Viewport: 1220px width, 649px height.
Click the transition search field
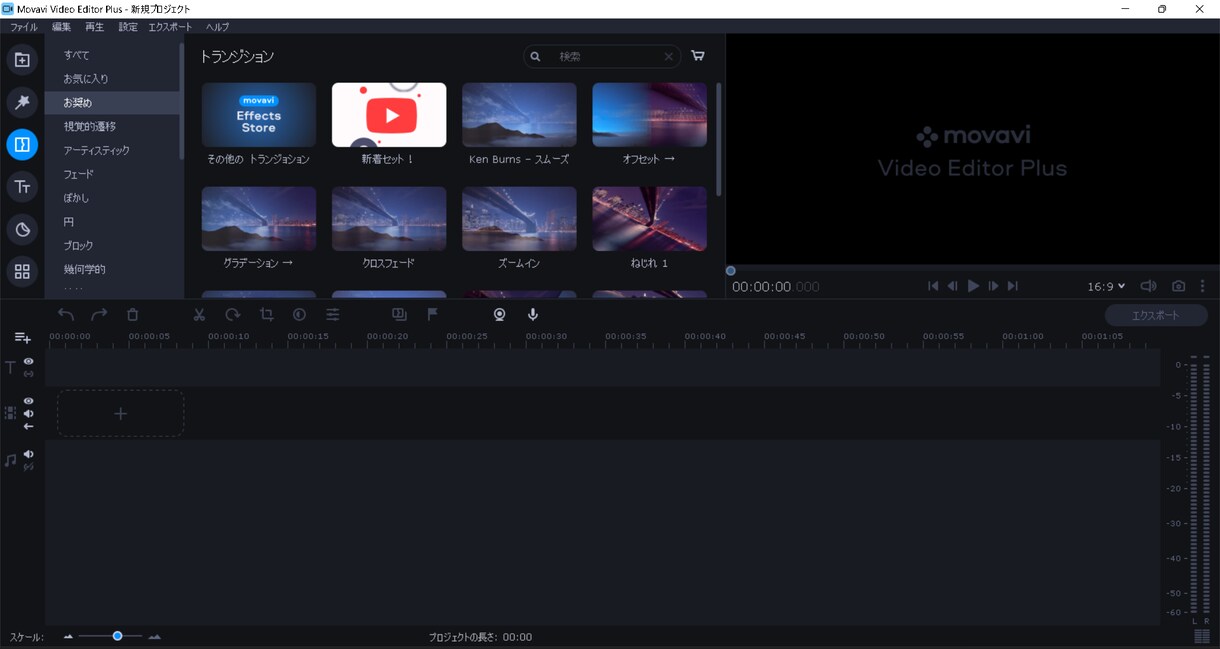pos(602,57)
